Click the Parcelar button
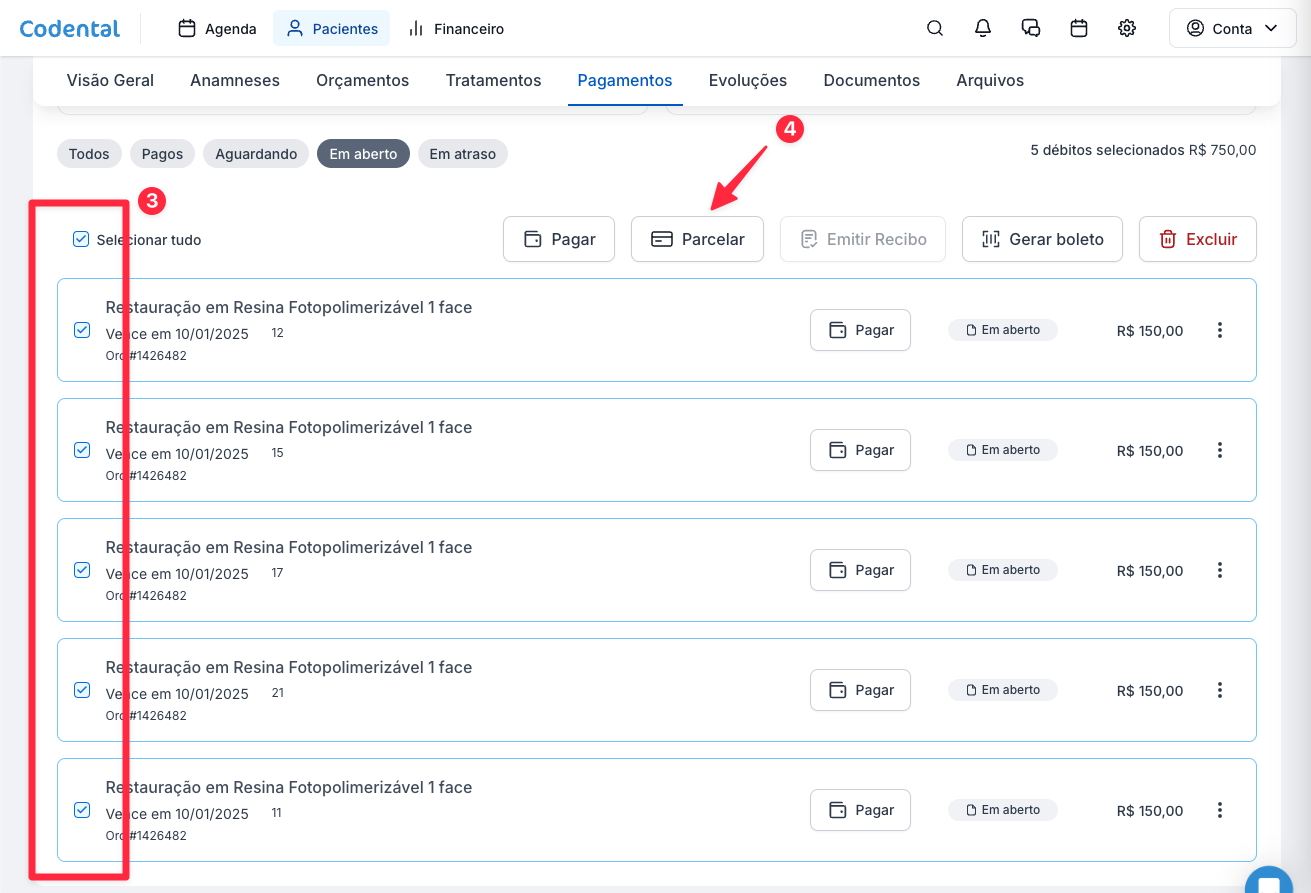The height and width of the screenshot is (893, 1311). click(x=697, y=240)
